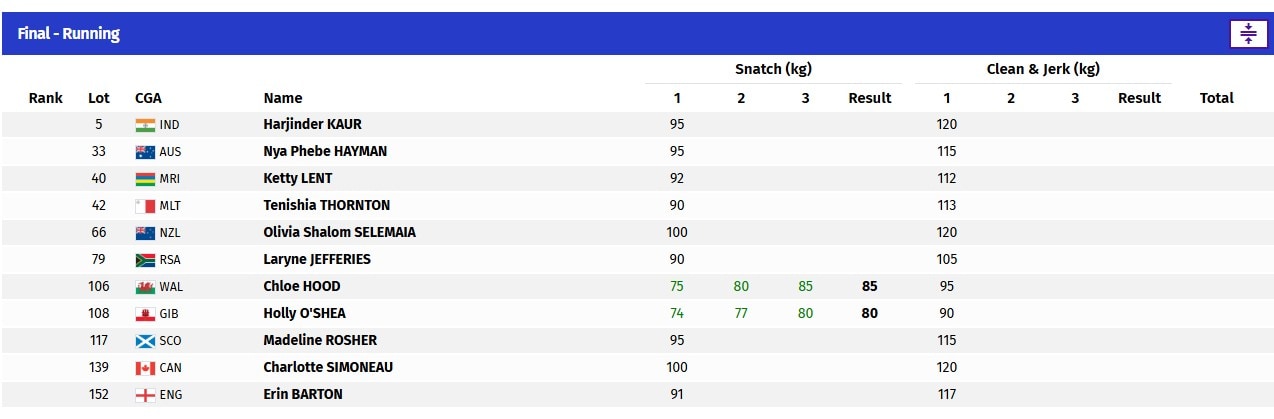Click Malta flag next to MLT
This screenshot has height=419, width=1274.
pyautogui.click(x=145, y=206)
